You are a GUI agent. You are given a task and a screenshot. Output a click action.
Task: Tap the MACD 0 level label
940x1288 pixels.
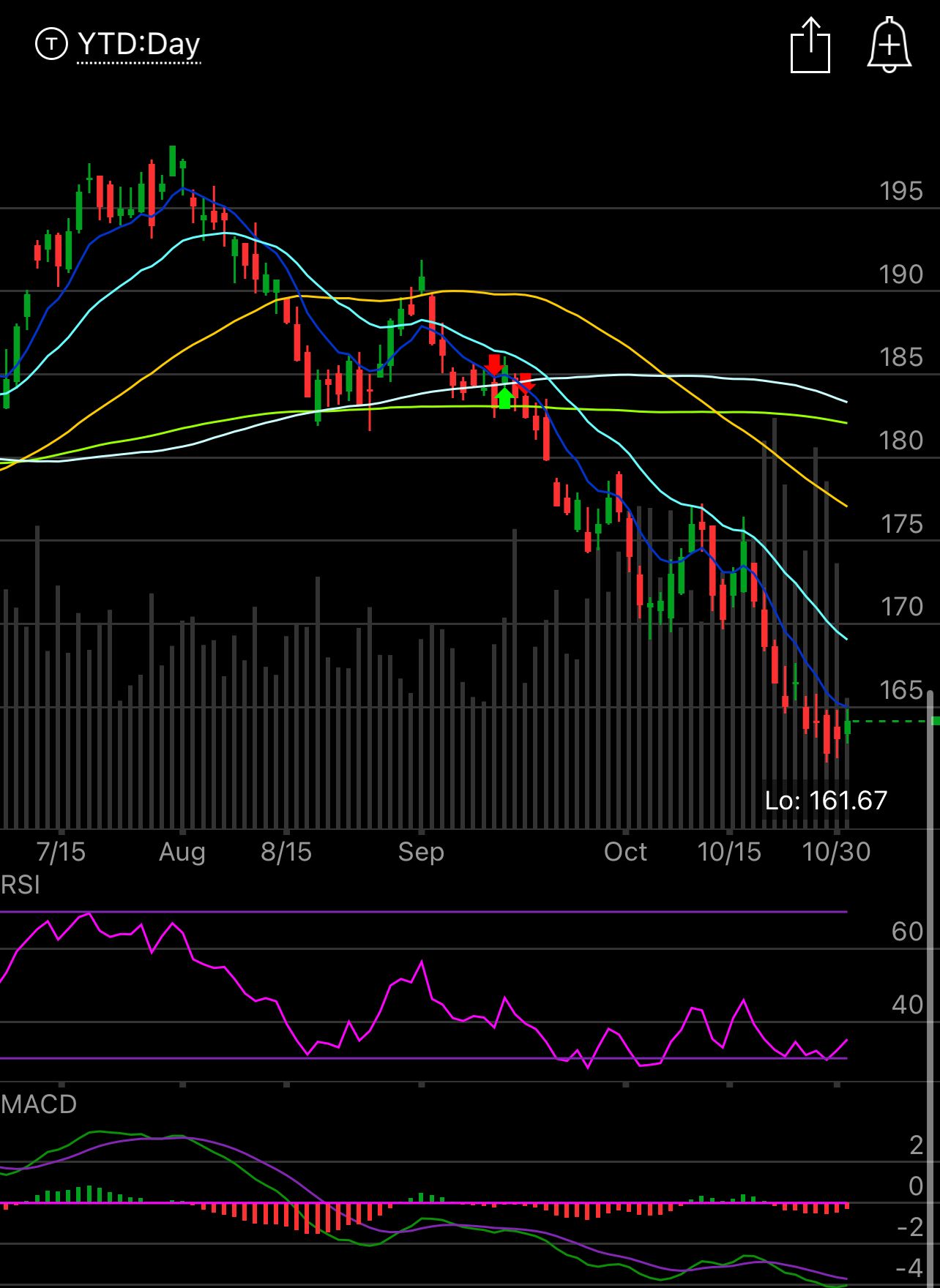(x=916, y=1186)
